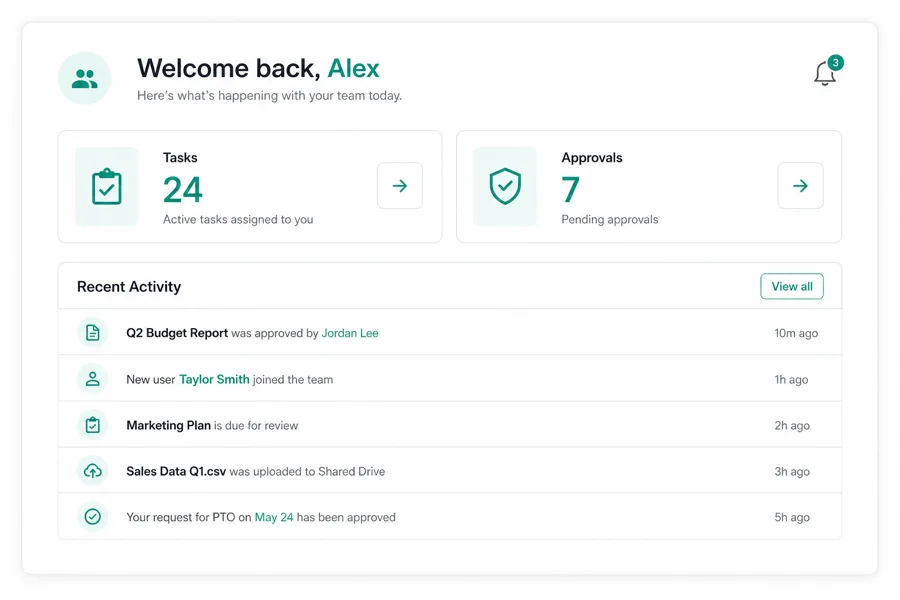Click the Tasks clipboard icon
This screenshot has width=900, height=600.
click(x=107, y=187)
